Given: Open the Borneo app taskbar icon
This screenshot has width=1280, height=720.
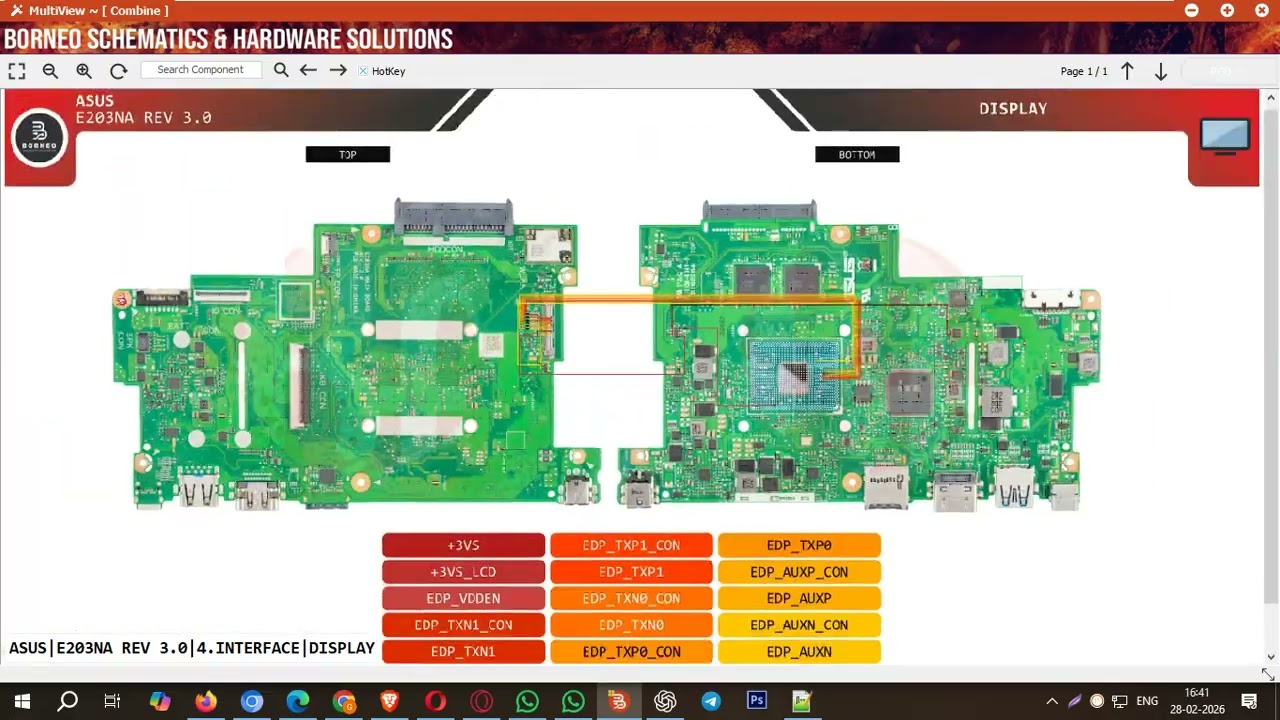Looking at the screenshot, I should 618,701.
